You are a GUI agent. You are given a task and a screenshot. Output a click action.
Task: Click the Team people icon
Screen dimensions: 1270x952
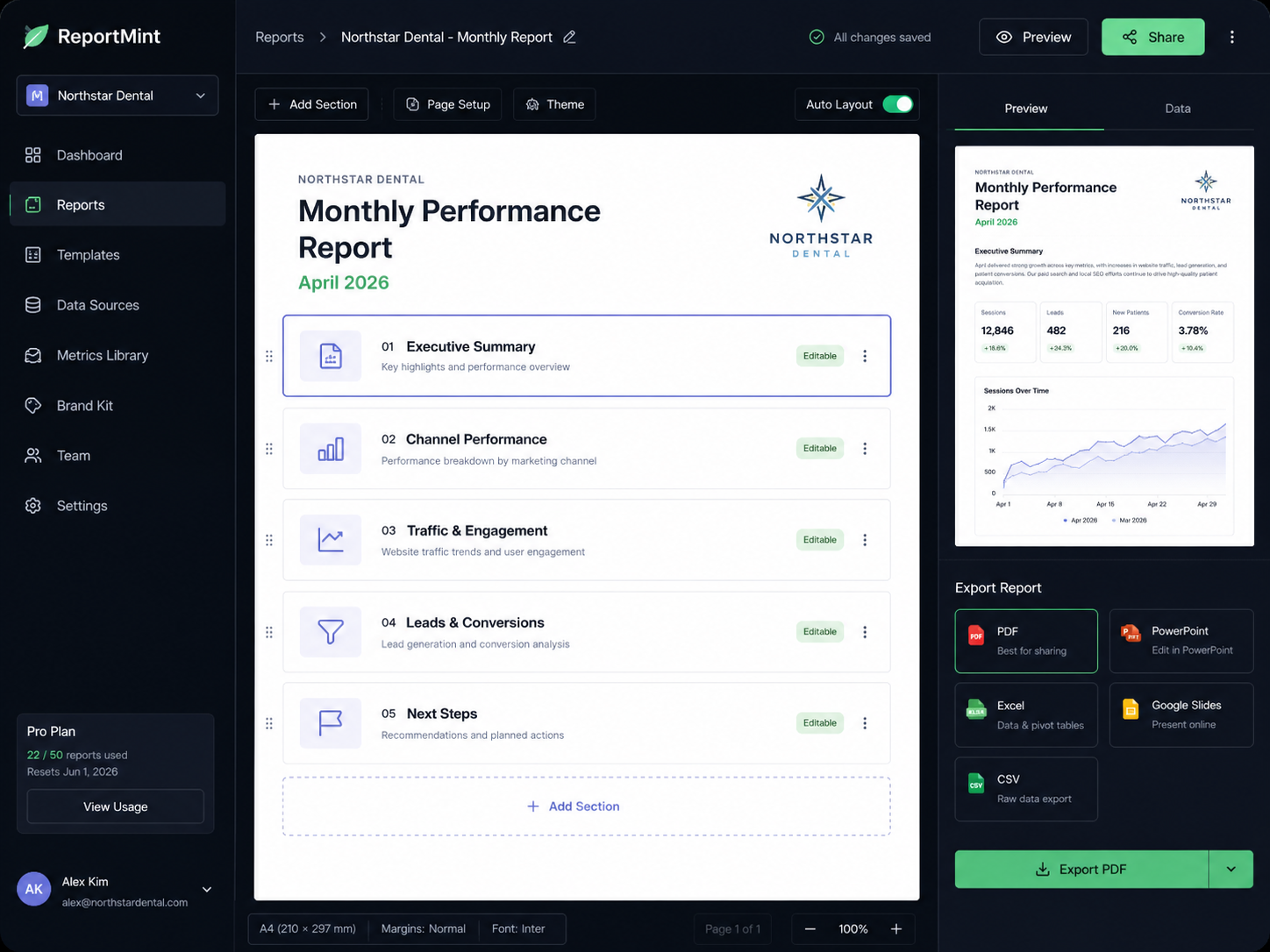33,456
